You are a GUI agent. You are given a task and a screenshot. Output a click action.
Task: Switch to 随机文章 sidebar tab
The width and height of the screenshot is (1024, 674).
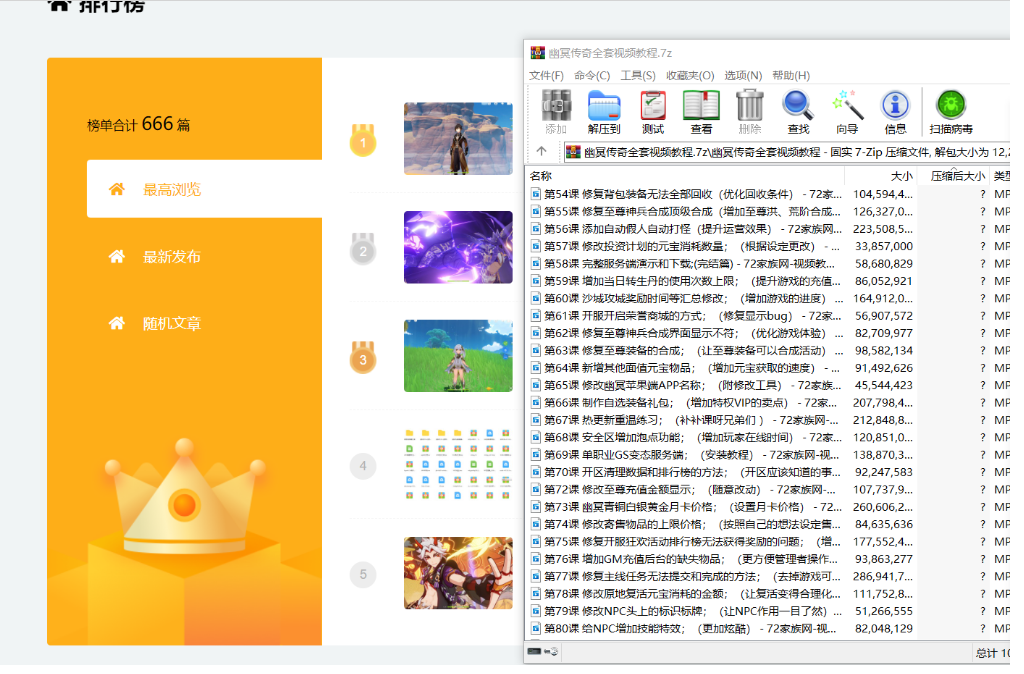click(171, 324)
